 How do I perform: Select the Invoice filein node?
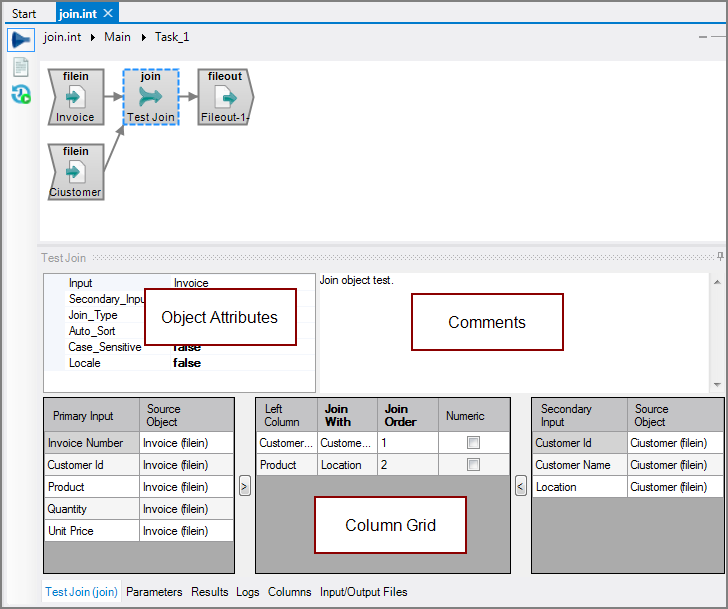pyautogui.click(x=75, y=98)
